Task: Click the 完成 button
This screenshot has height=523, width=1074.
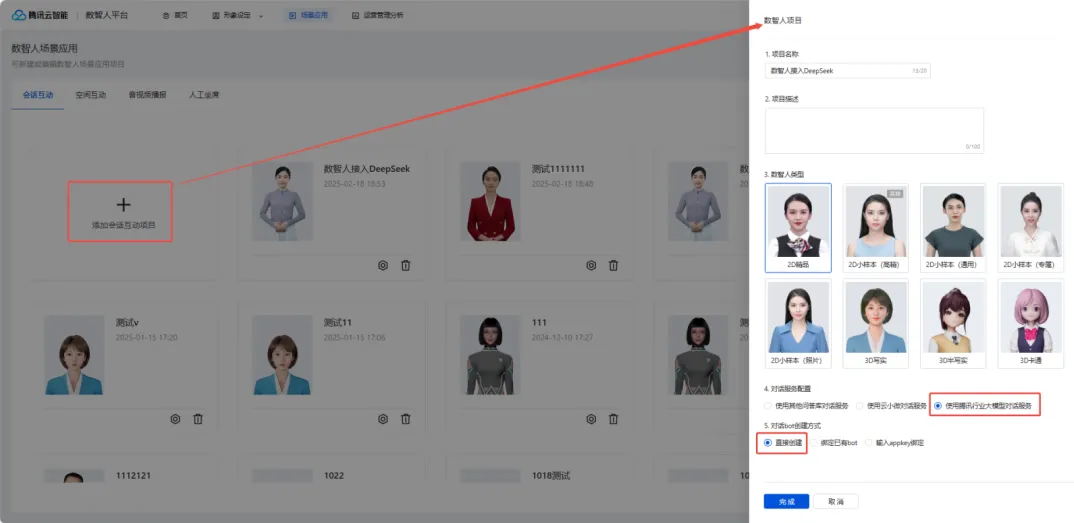Action: pyautogui.click(x=786, y=502)
